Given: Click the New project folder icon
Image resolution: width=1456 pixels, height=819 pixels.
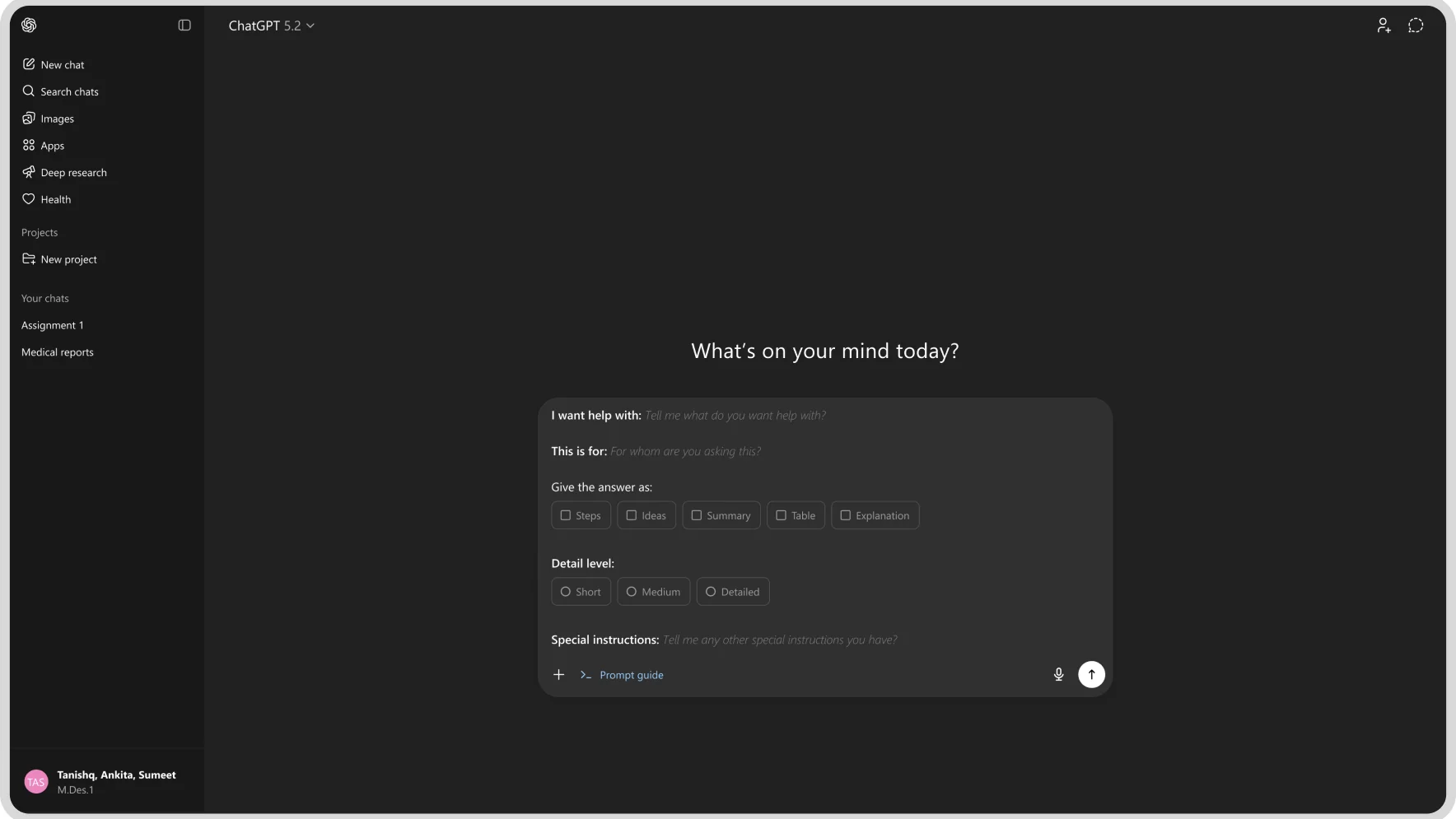Looking at the screenshot, I should (x=29, y=259).
